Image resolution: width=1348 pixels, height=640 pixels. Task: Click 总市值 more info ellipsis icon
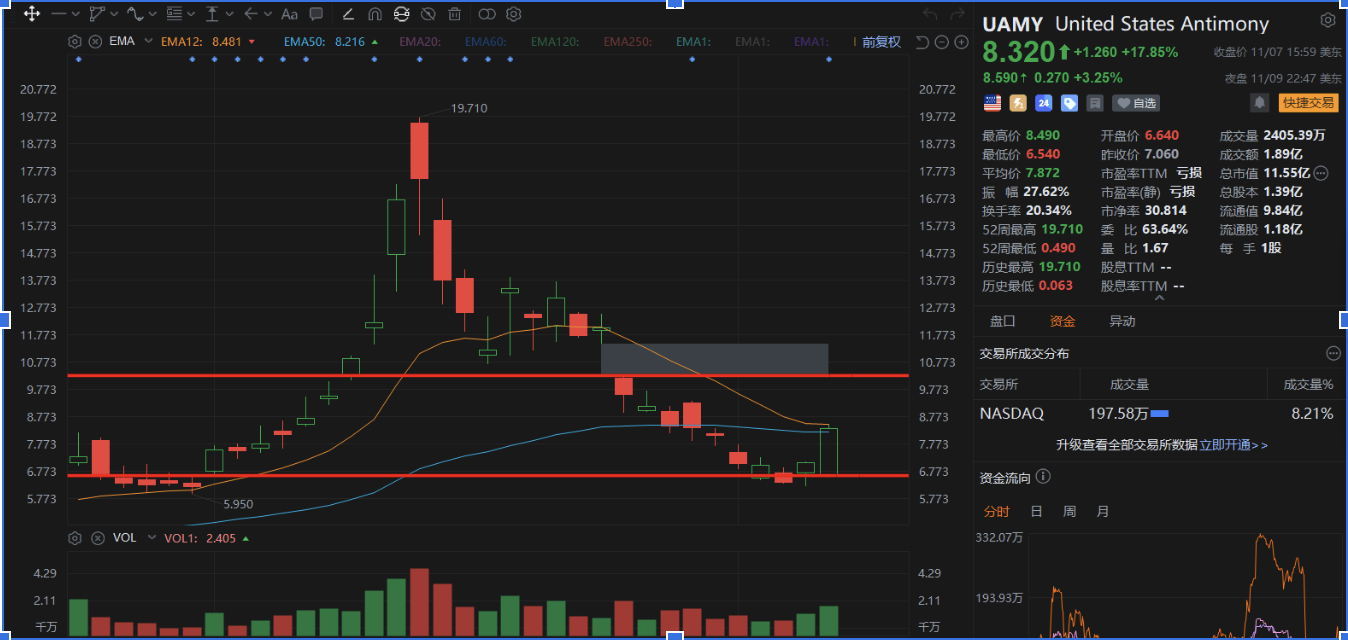[1321, 173]
